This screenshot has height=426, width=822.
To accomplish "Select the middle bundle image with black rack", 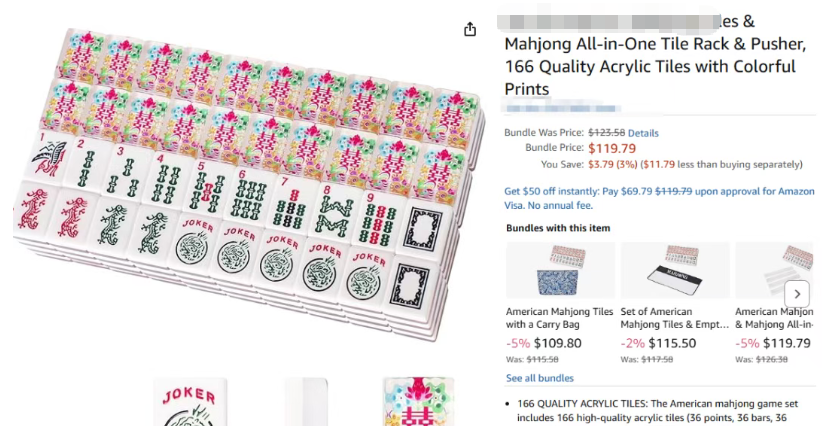I will pyautogui.click(x=675, y=271).
